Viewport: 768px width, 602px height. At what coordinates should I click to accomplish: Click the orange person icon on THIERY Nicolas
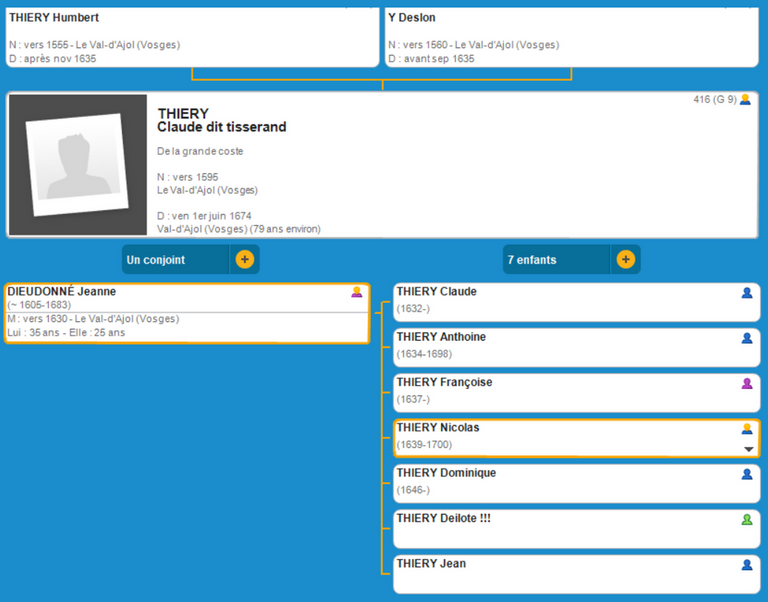coord(746,428)
